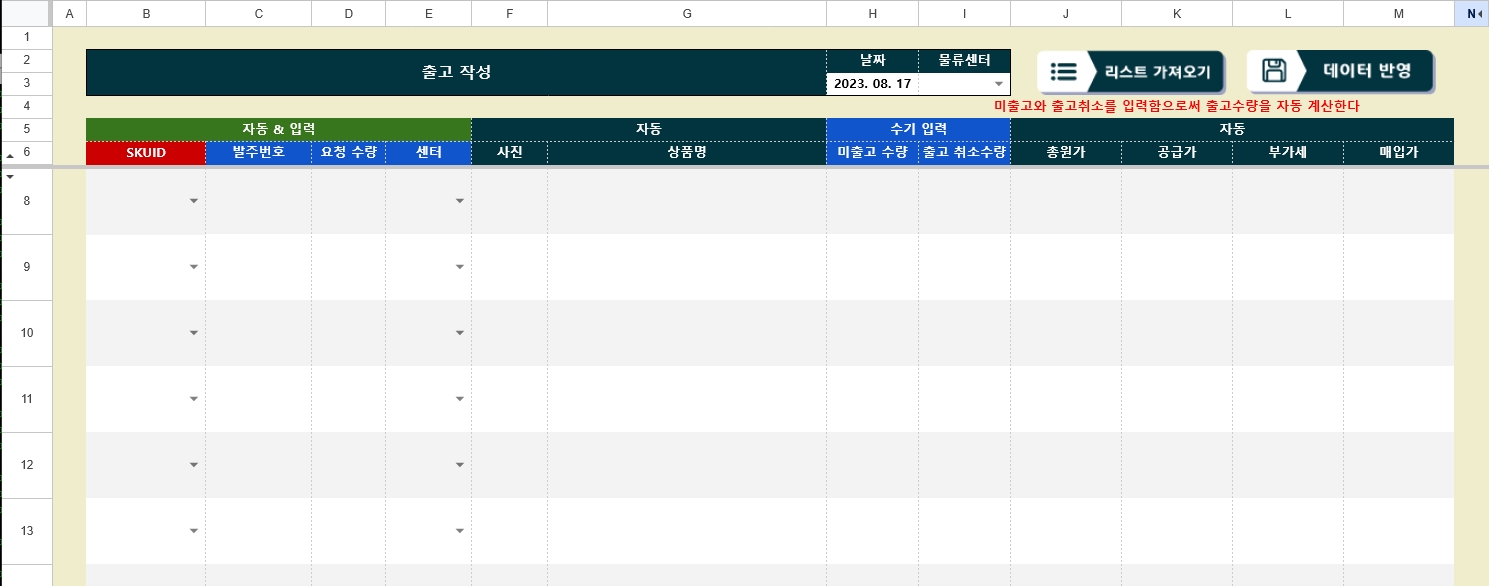The height and width of the screenshot is (586, 1489).
Task: Open the SKUID dropdown in row 11
Action: coord(193,399)
